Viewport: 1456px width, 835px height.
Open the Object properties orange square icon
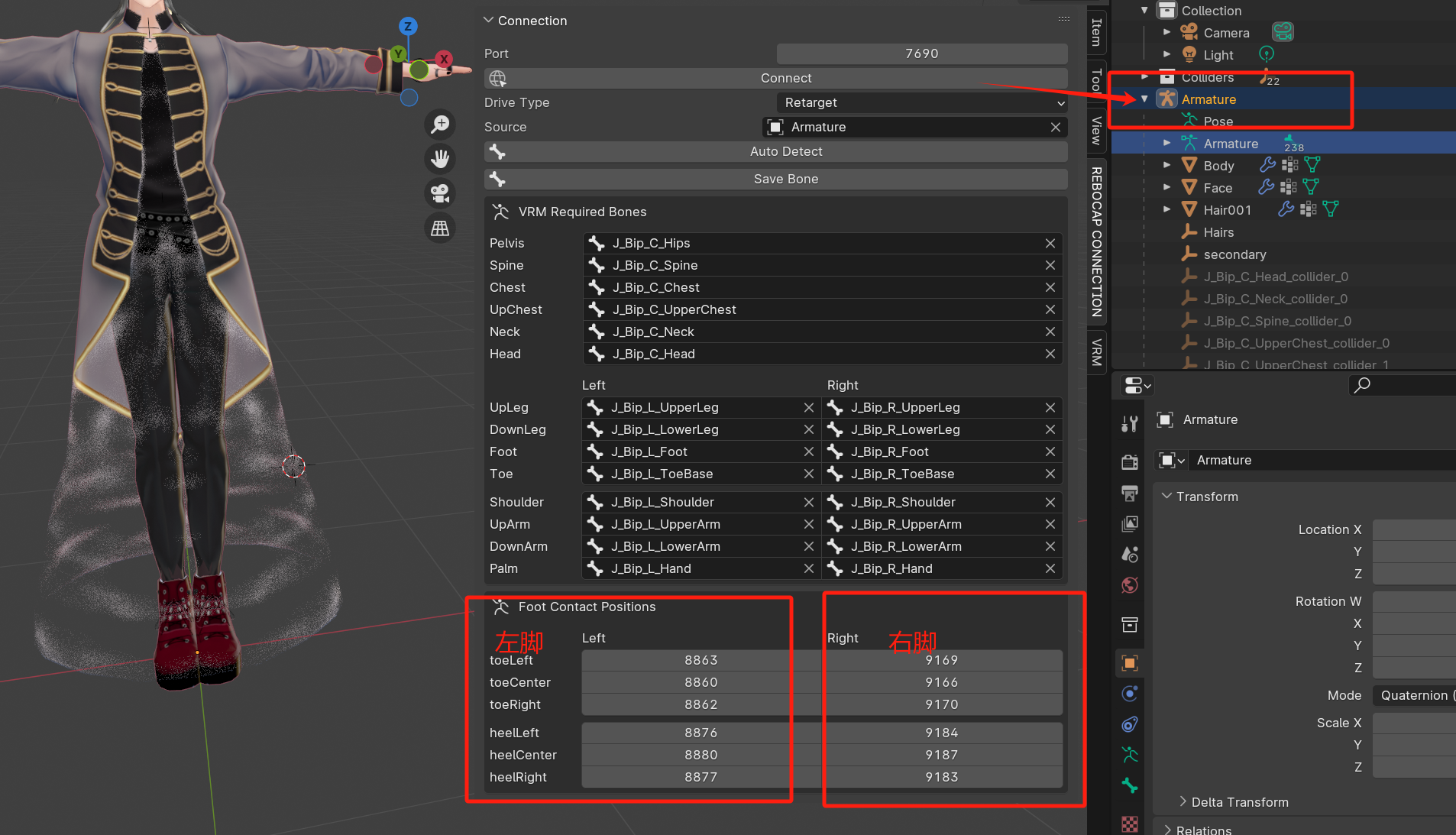[1130, 662]
